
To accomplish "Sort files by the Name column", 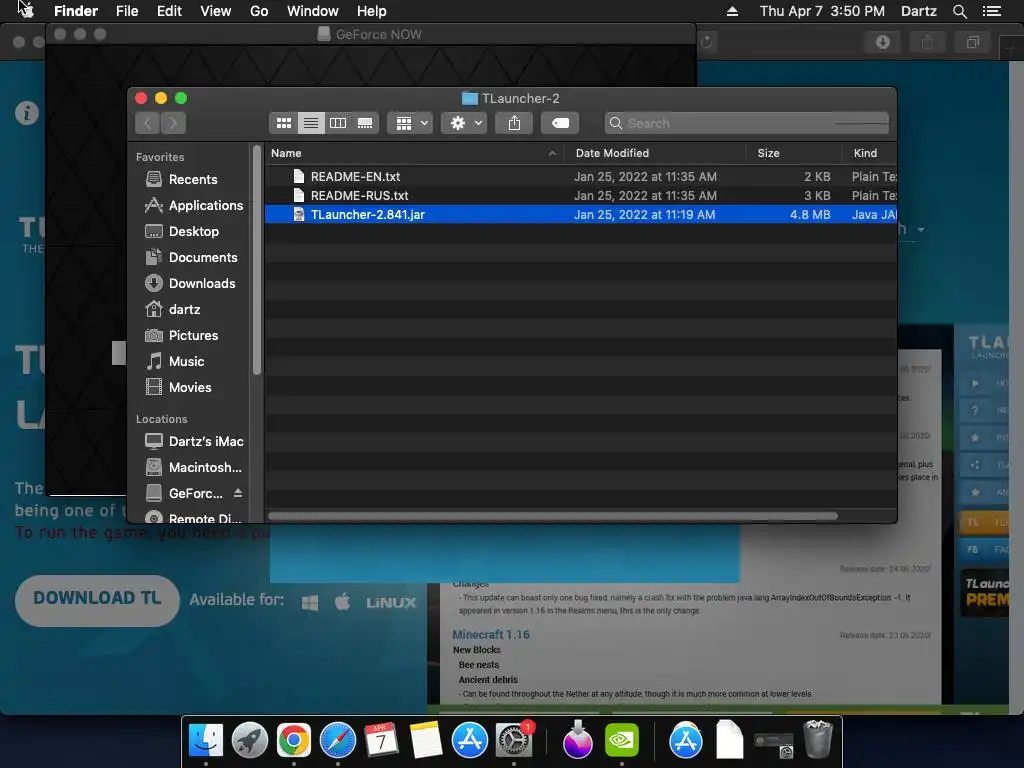I will 413,153.
